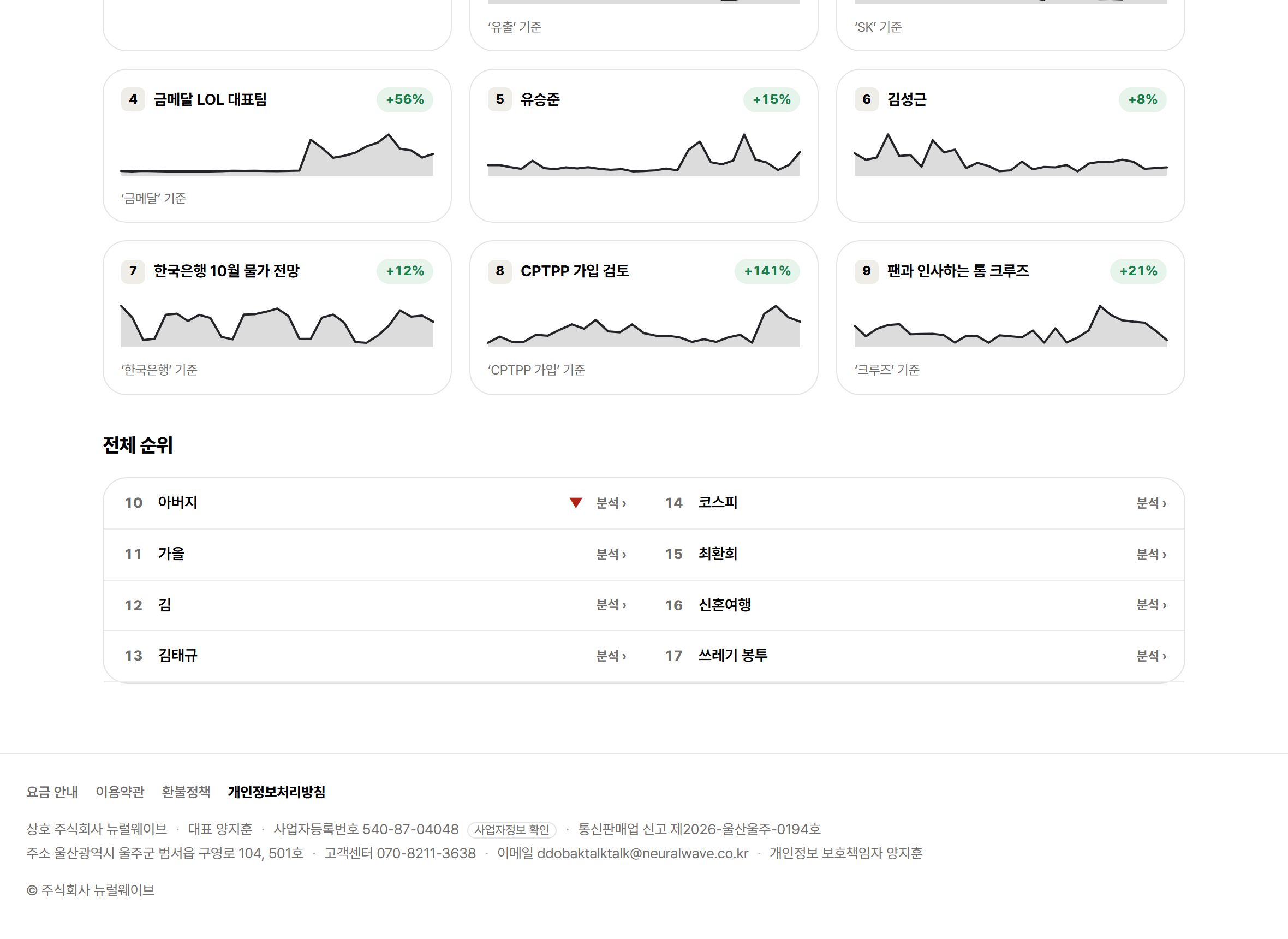Select the 최환희 keyword in ranking list
Viewport: 1288px width, 939px height.
718,554
